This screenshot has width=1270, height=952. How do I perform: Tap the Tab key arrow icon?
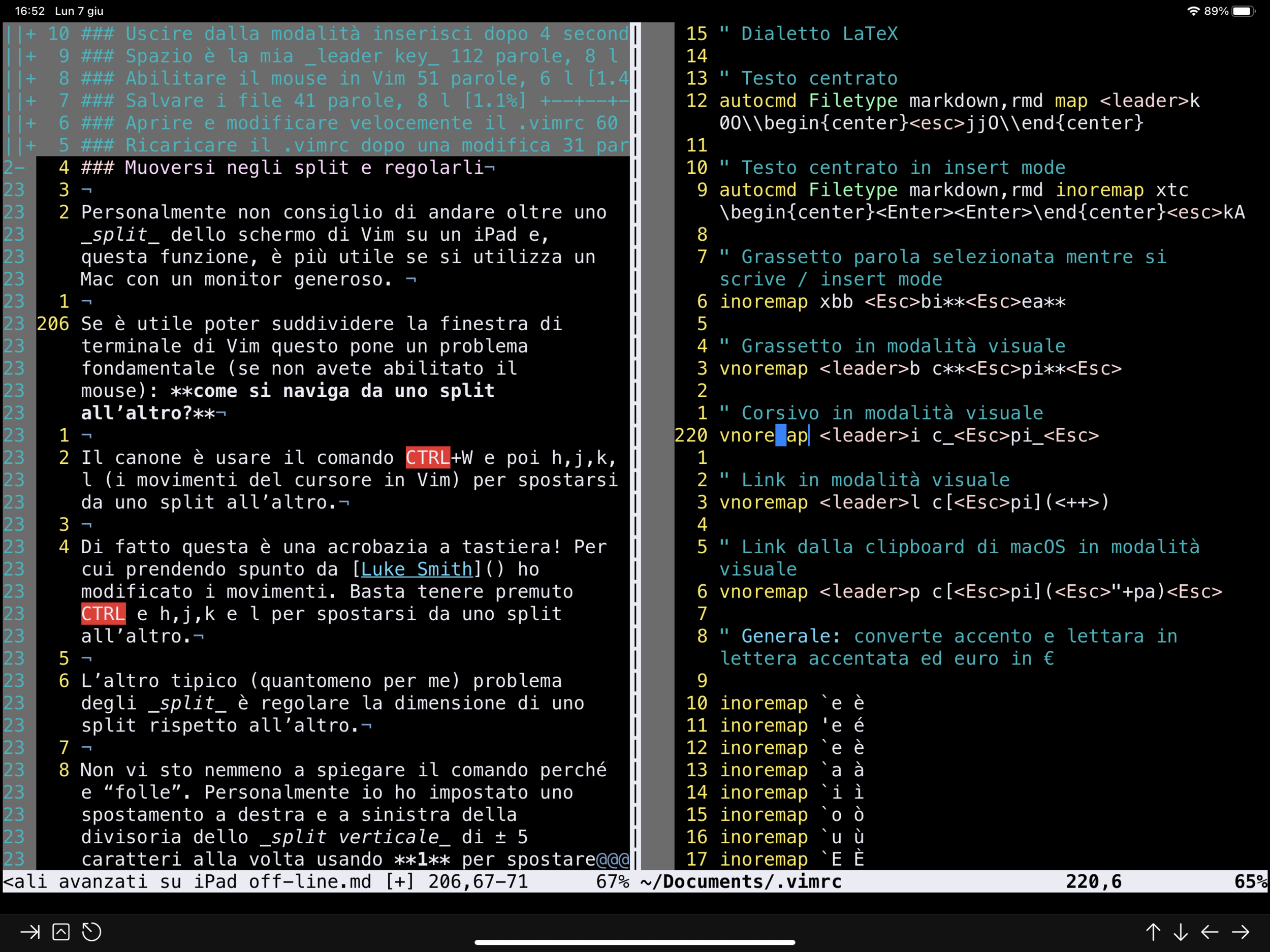tap(30, 932)
